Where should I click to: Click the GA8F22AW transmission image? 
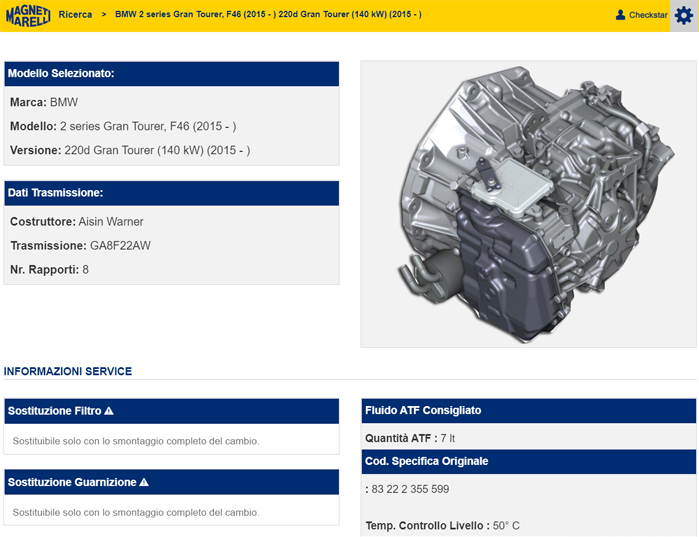tap(528, 204)
